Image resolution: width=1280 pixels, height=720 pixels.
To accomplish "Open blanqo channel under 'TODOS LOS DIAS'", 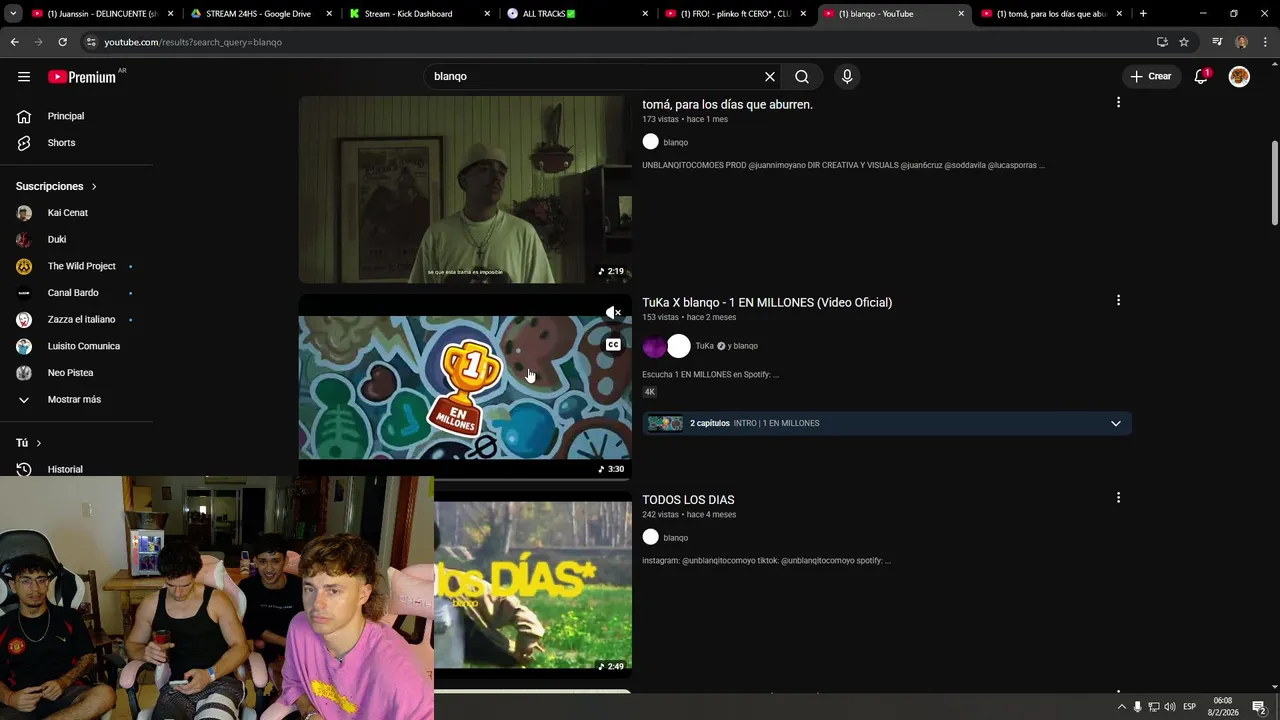I will [675, 538].
